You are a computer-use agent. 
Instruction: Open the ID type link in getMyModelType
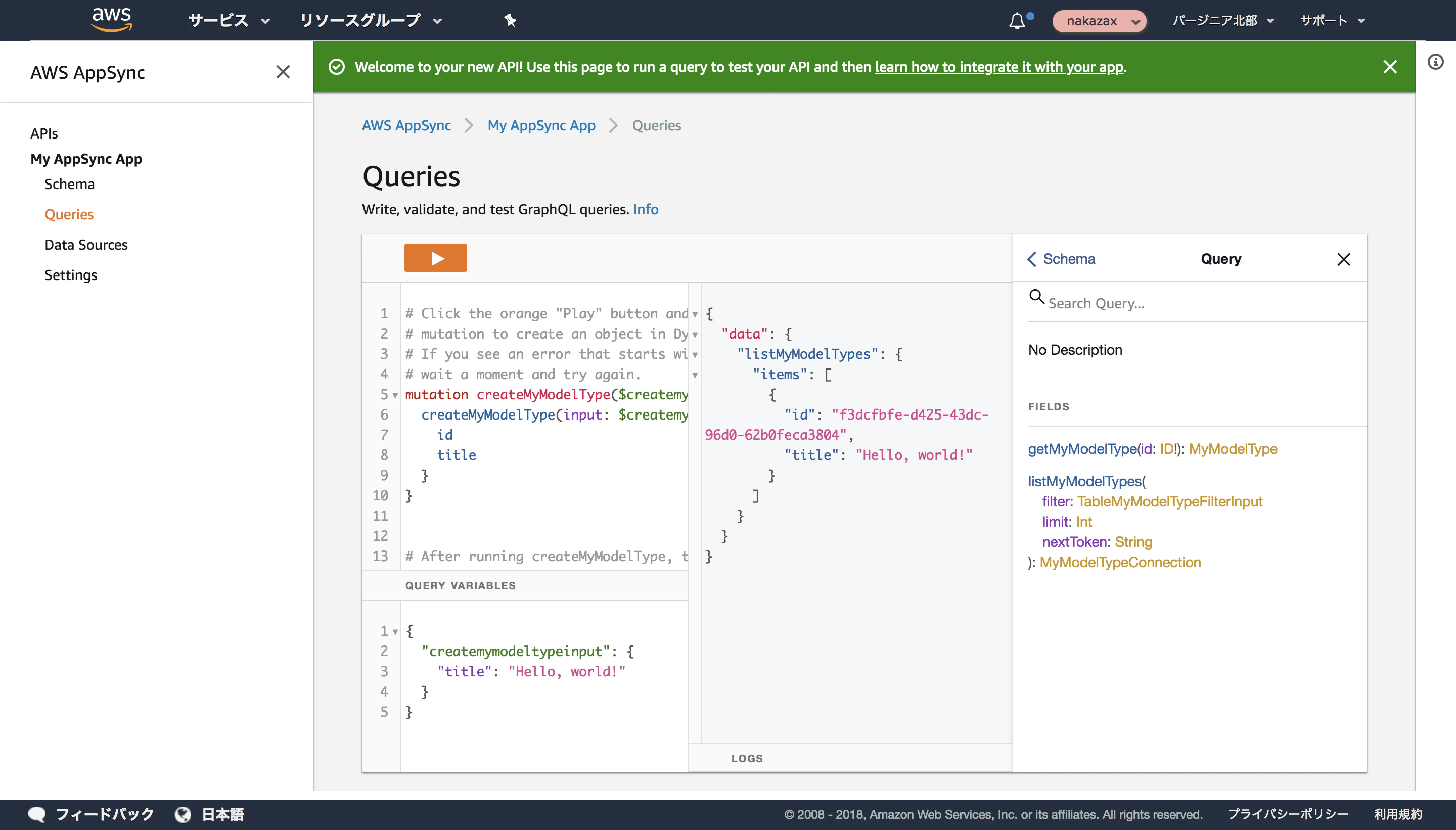[x=1167, y=449]
